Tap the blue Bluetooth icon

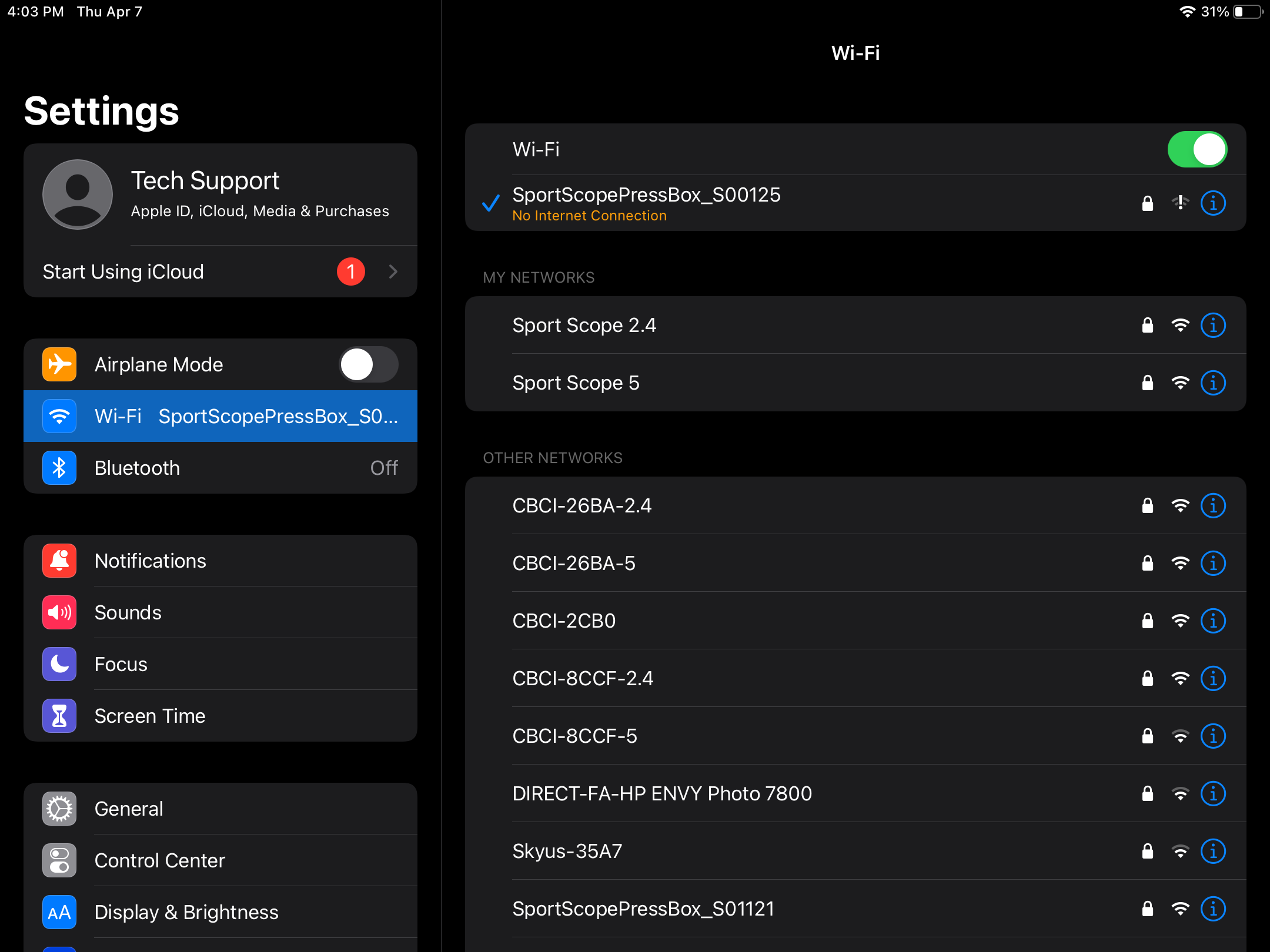point(59,468)
